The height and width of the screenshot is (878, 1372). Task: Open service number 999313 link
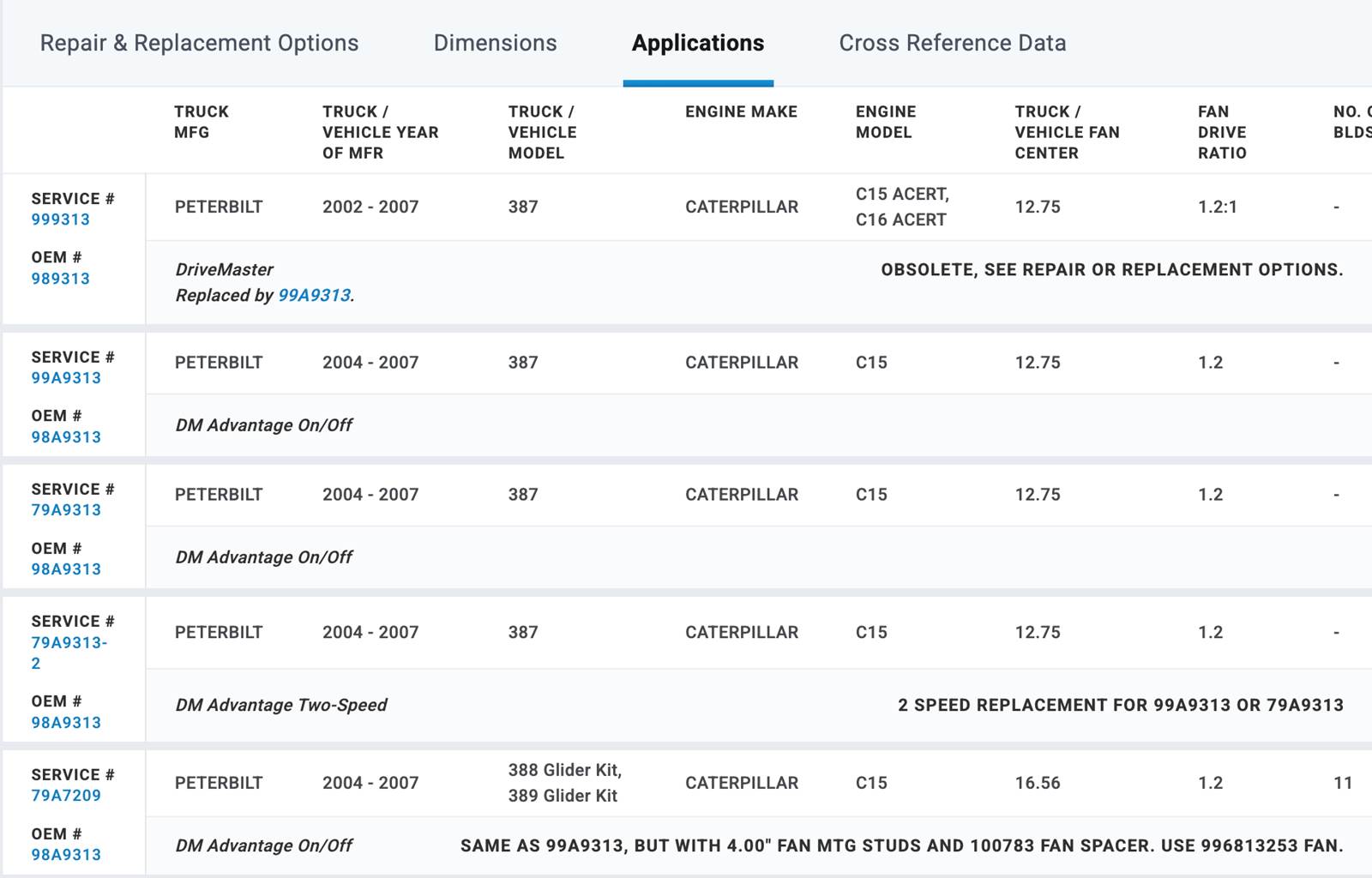click(x=60, y=219)
